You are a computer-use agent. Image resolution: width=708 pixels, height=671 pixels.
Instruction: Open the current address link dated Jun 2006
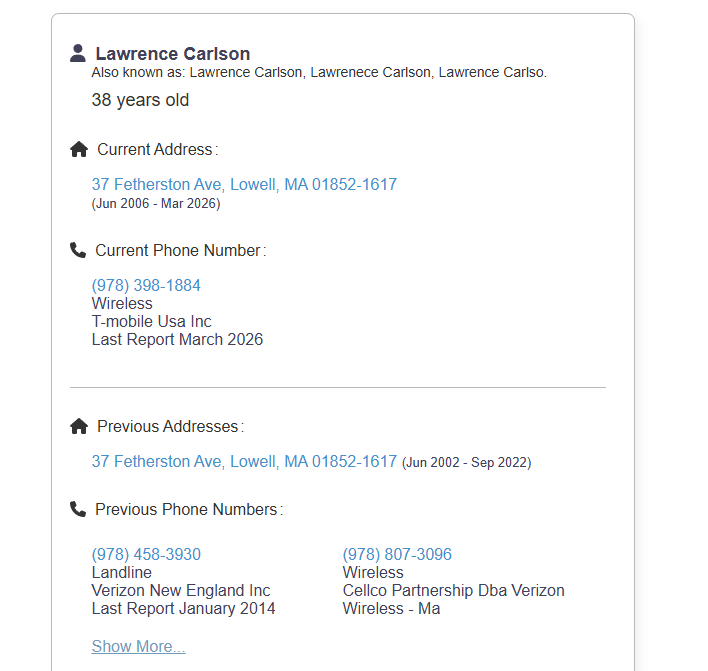[244, 184]
